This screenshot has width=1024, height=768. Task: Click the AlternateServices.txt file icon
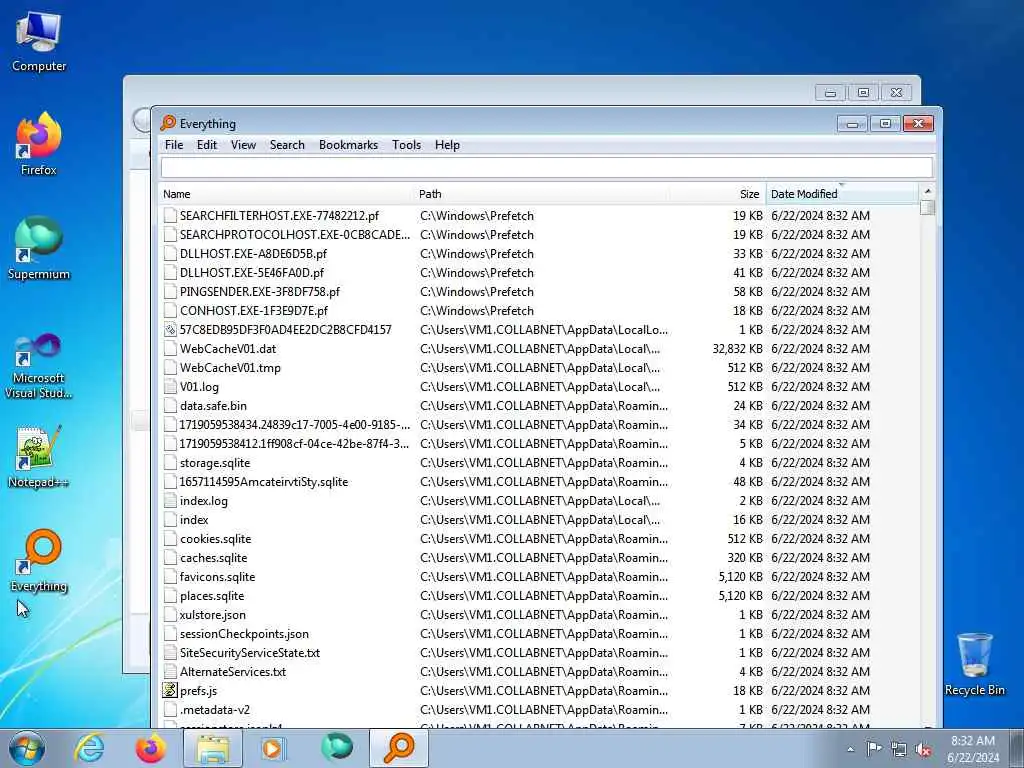(x=170, y=671)
